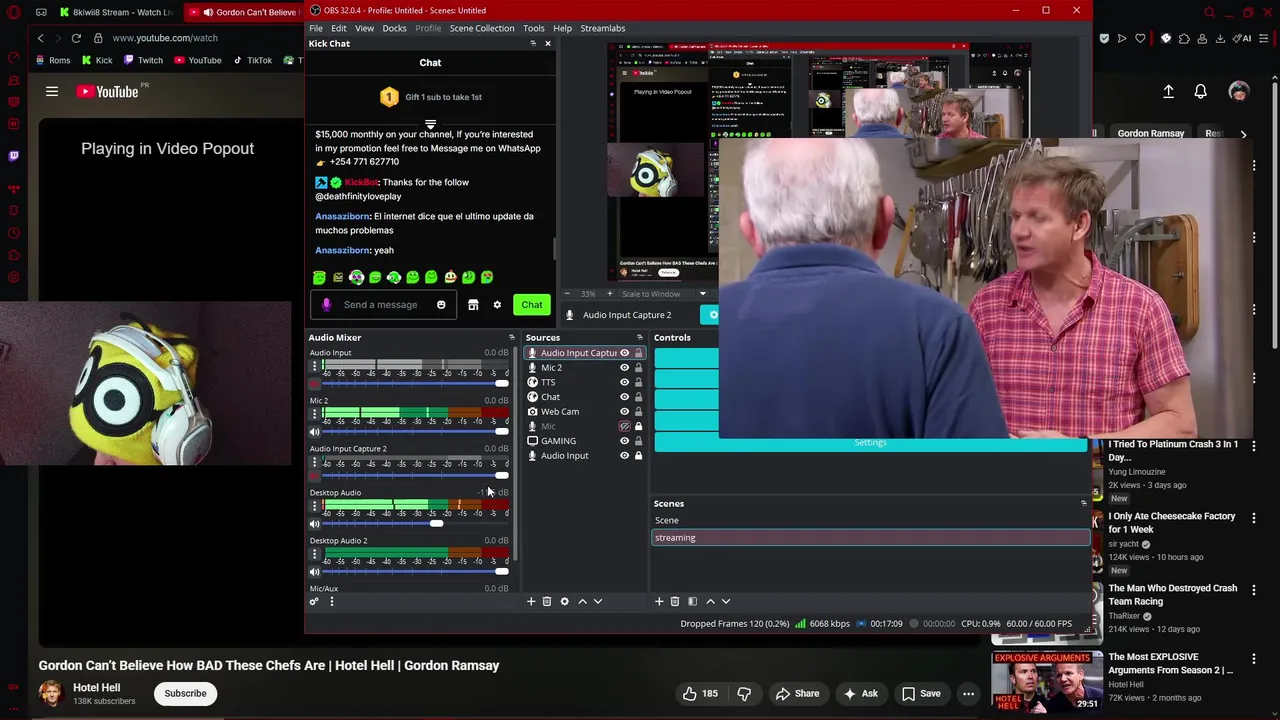Pop out the Sources dock
This screenshot has width=1280, height=720.
tap(640, 337)
